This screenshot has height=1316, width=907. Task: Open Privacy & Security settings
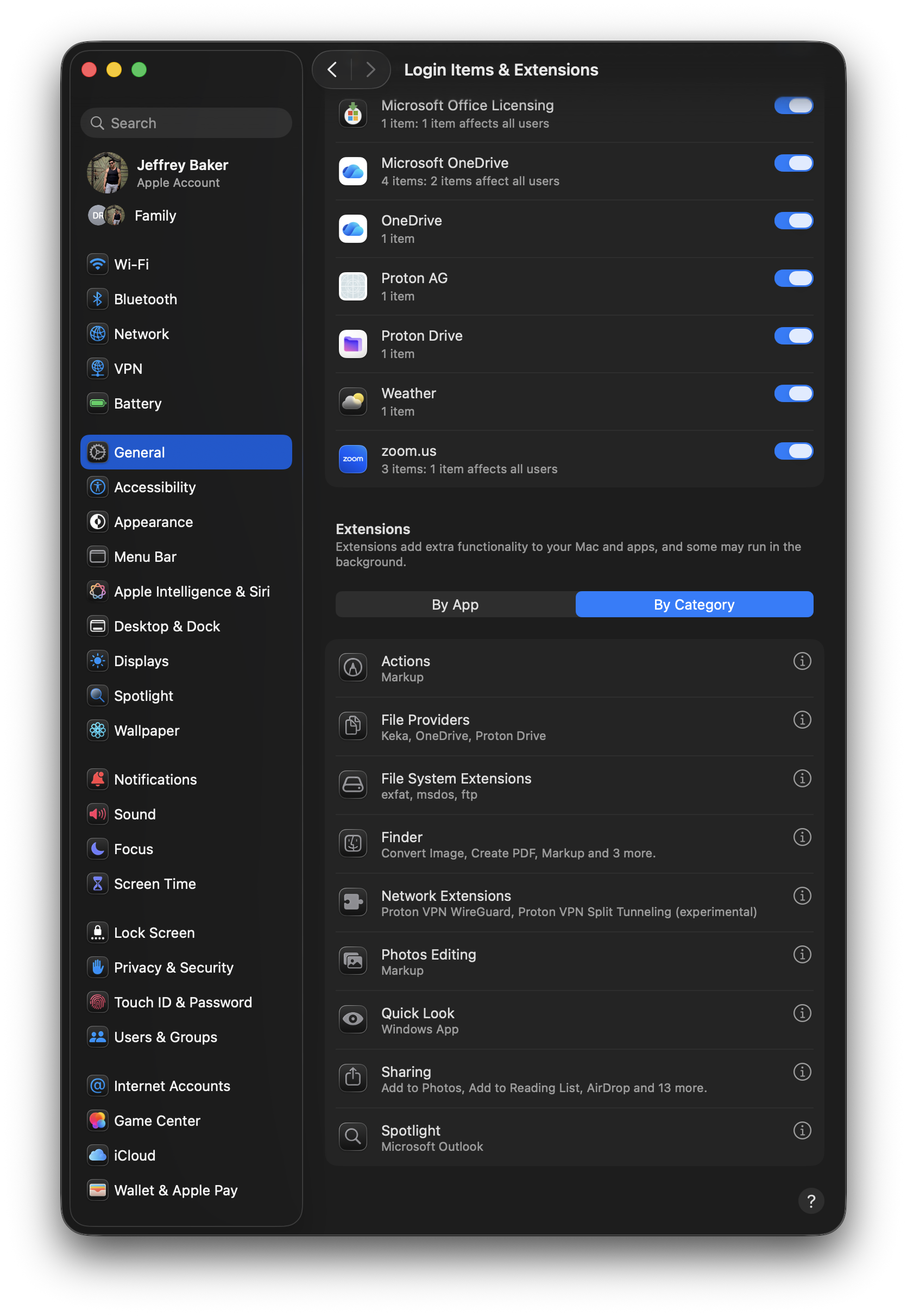tap(173, 968)
